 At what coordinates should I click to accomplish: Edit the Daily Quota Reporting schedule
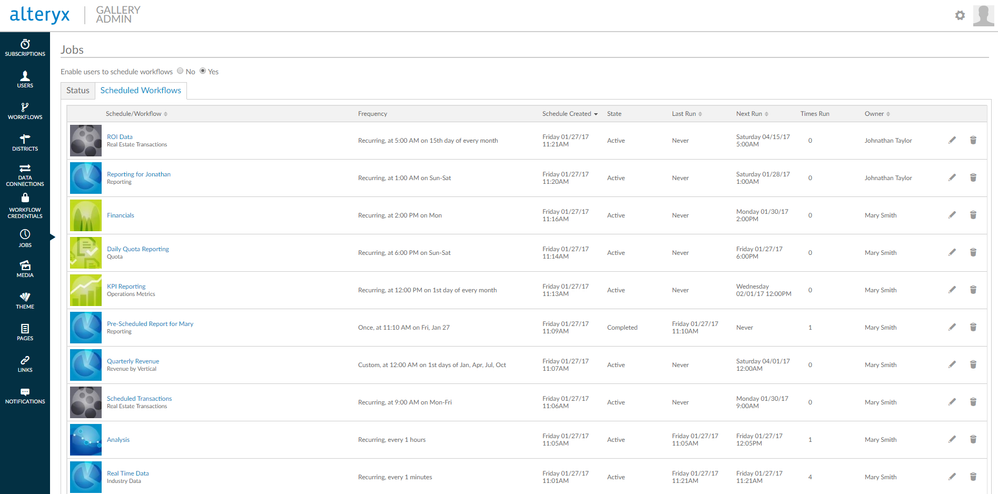click(952, 252)
